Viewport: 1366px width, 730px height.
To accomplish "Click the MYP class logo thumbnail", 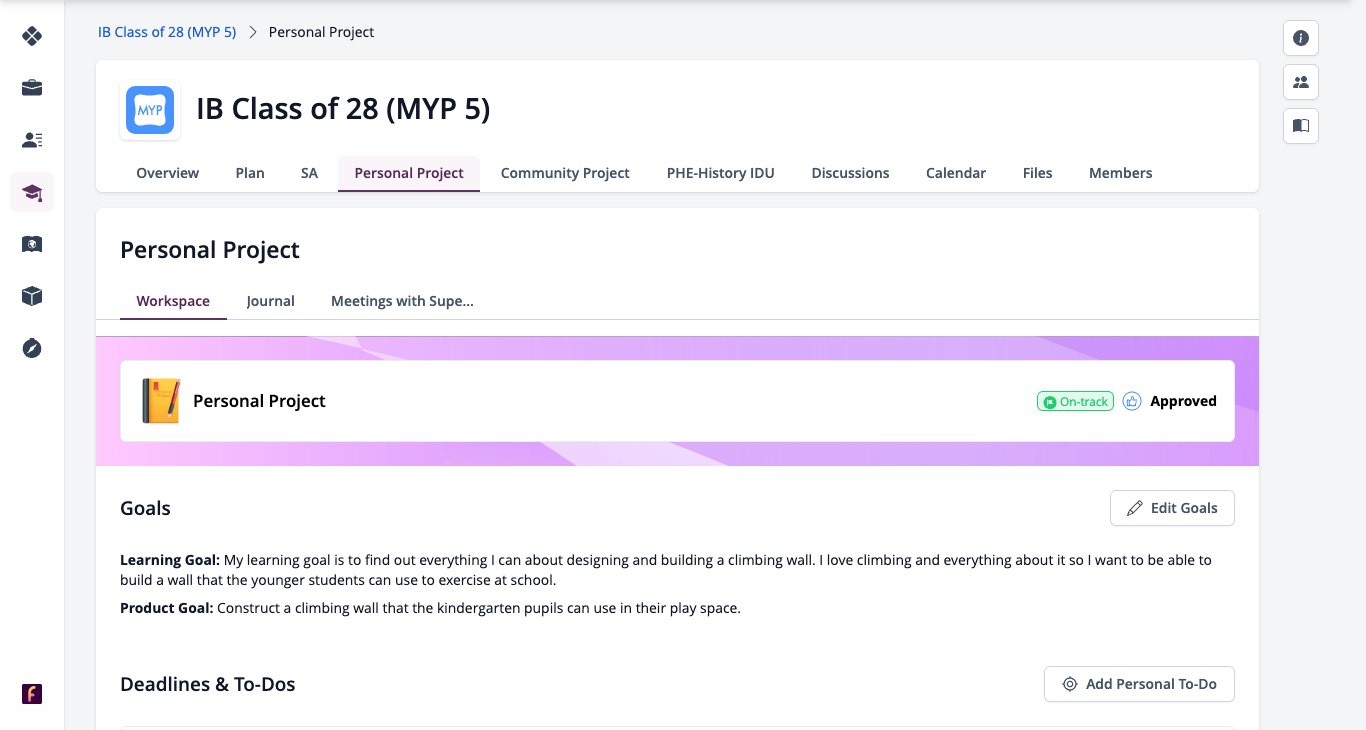I will pos(150,110).
